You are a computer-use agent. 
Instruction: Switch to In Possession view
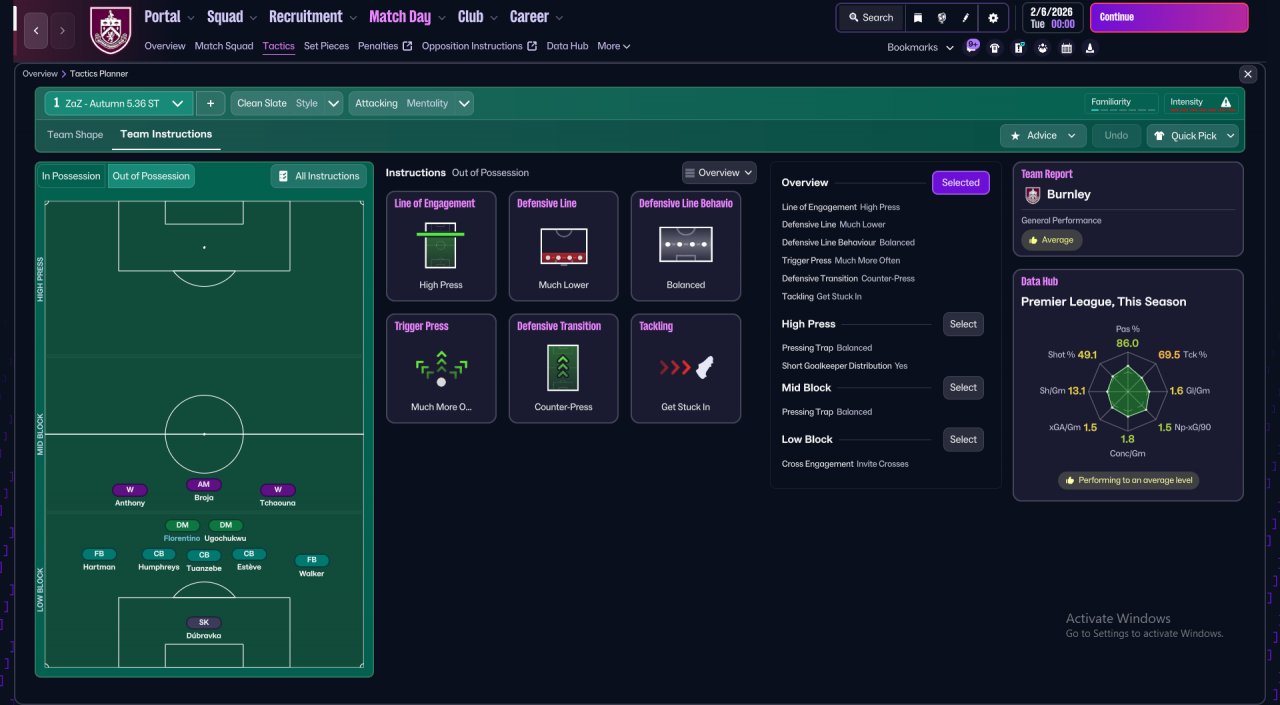70,176
